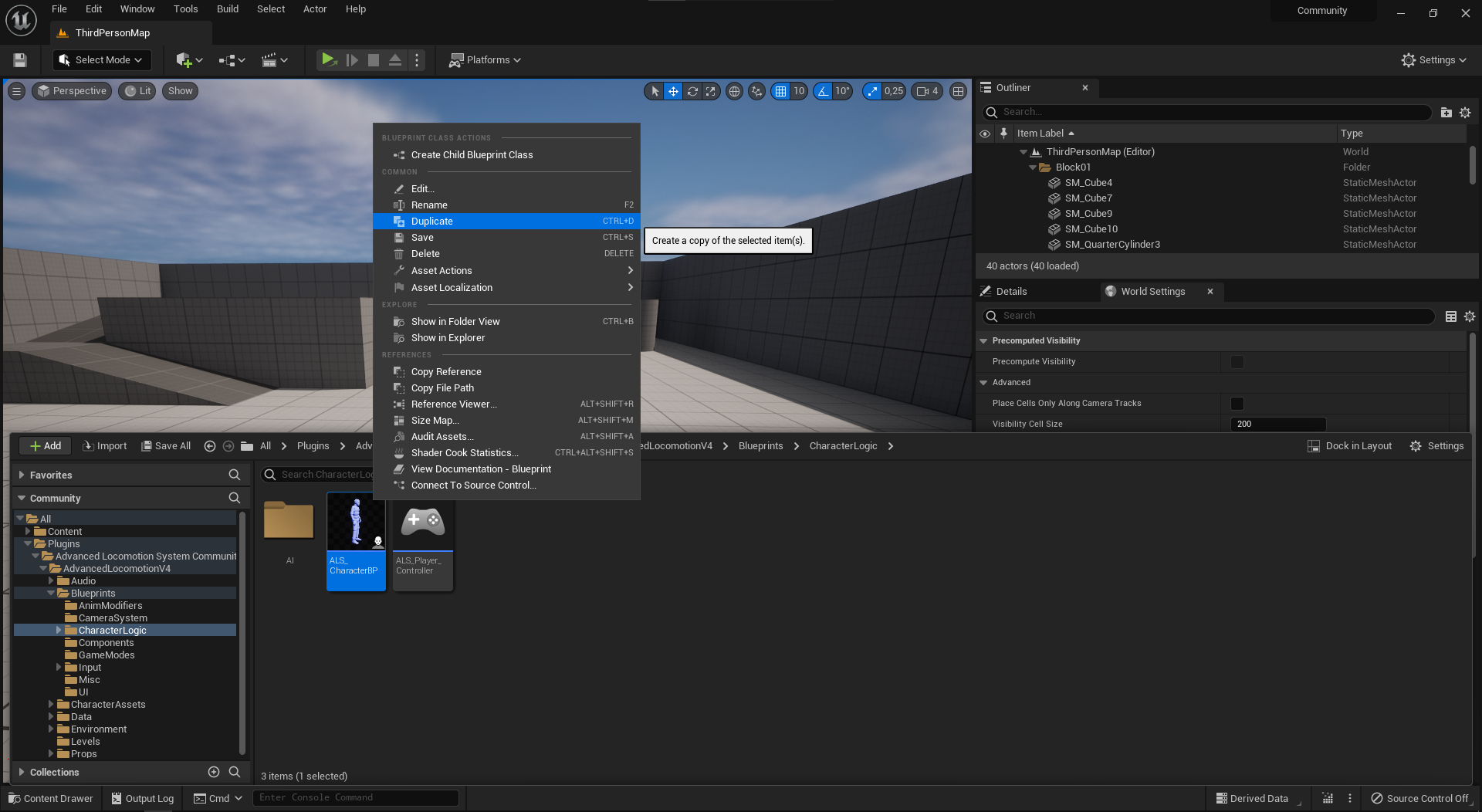Image resolution: width=1482 pixels, height=812 pixels.
Task: Add a new collection plus icon
Action: click(x=214, y=773)
